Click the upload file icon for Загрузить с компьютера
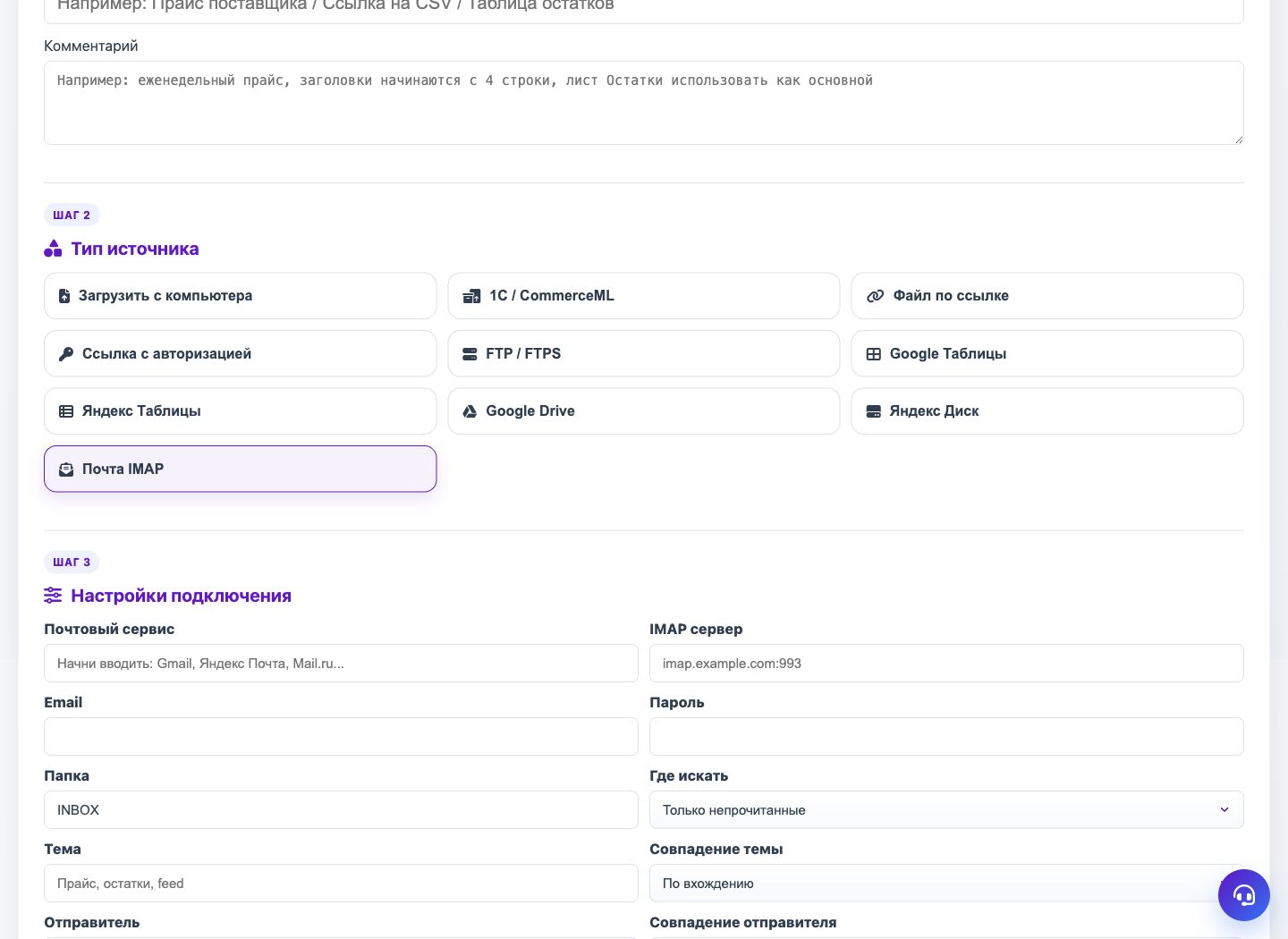 point(64,296)
